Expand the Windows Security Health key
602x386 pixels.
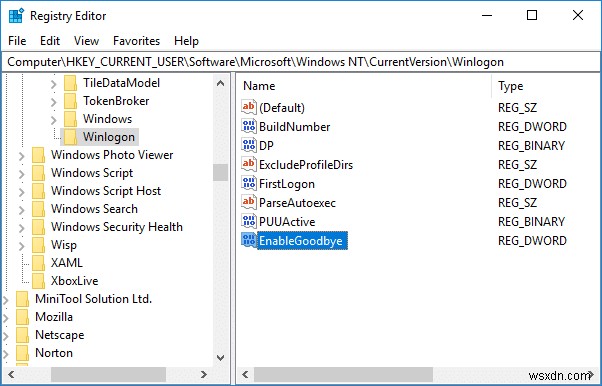click(22, 228)
